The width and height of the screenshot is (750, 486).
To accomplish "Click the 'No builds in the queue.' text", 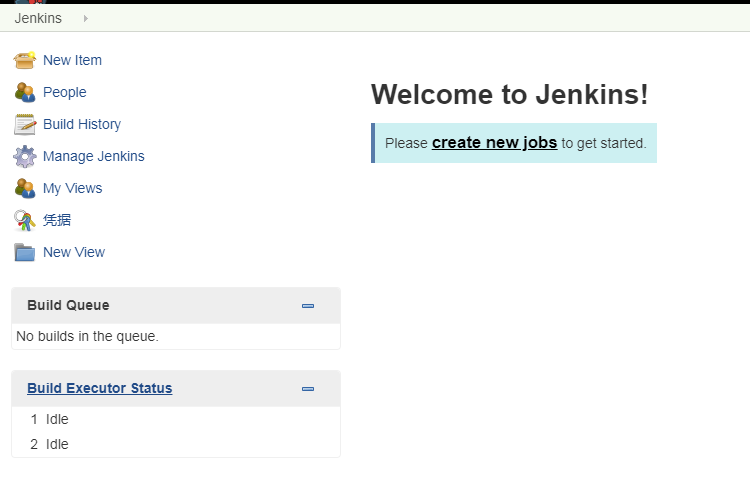I will (88, 336).
